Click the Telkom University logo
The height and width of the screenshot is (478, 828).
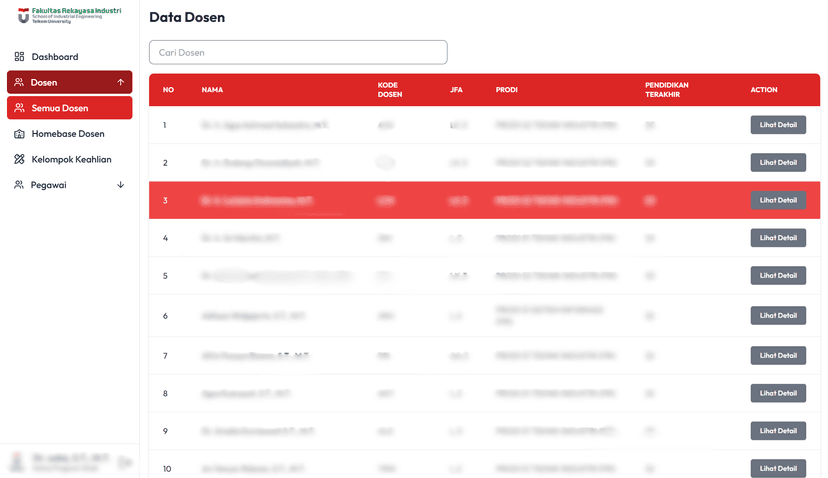click(23, 16)
